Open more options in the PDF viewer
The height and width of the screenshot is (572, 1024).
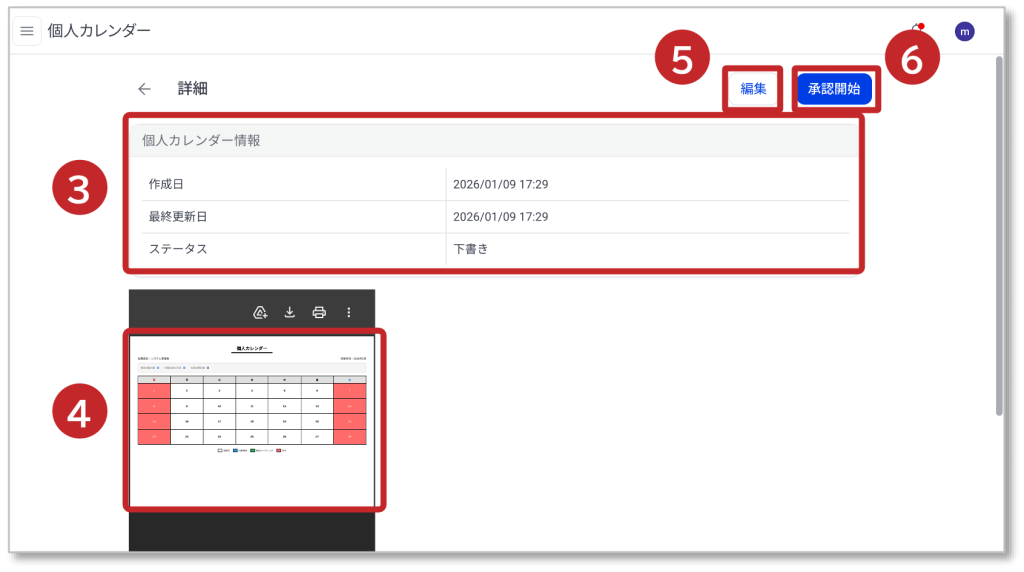pyautogui.click(x=349, y=312)
